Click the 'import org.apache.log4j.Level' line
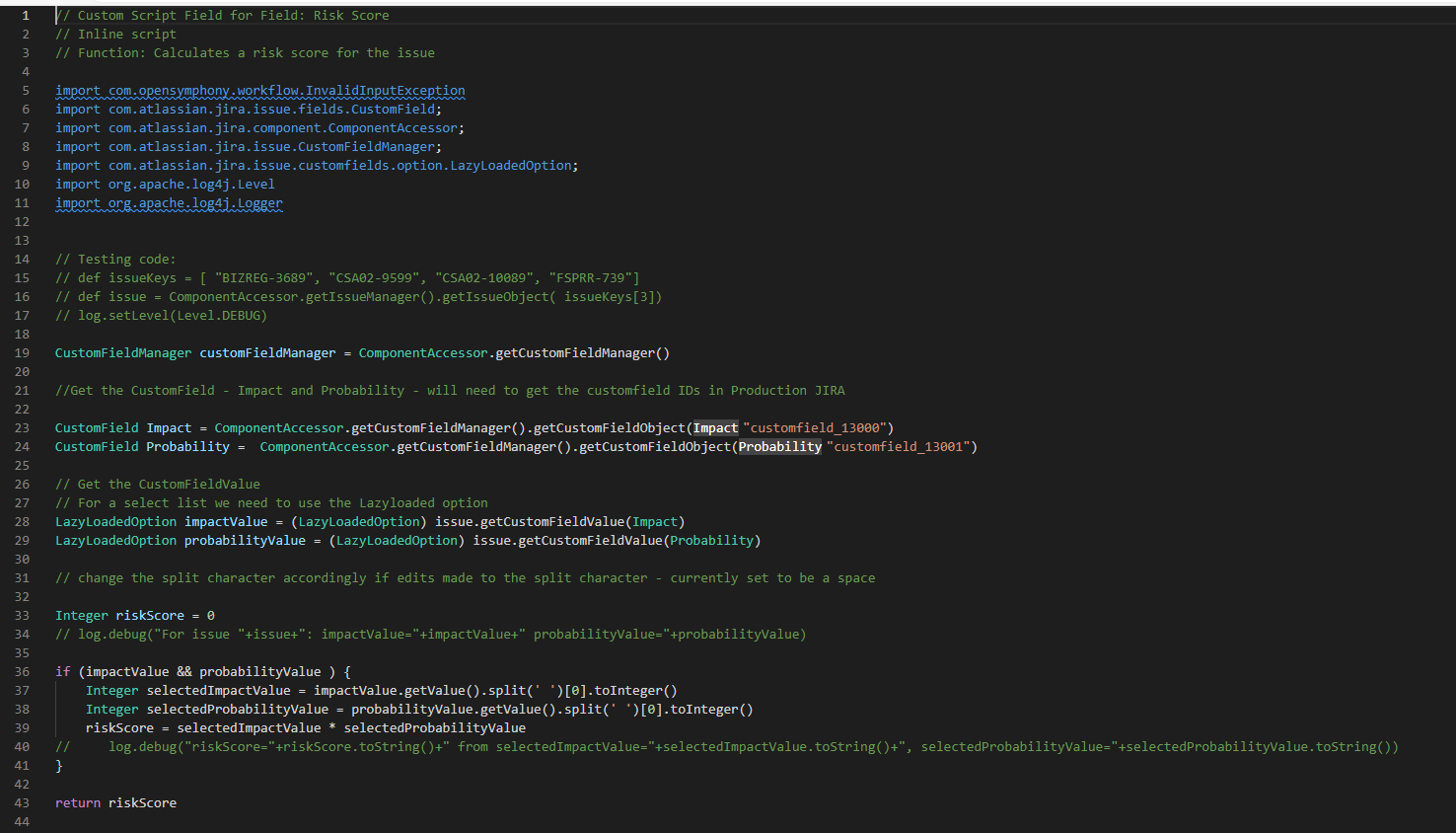The width and height of the screenshot is (1456, 833). [x=165, y=185]
